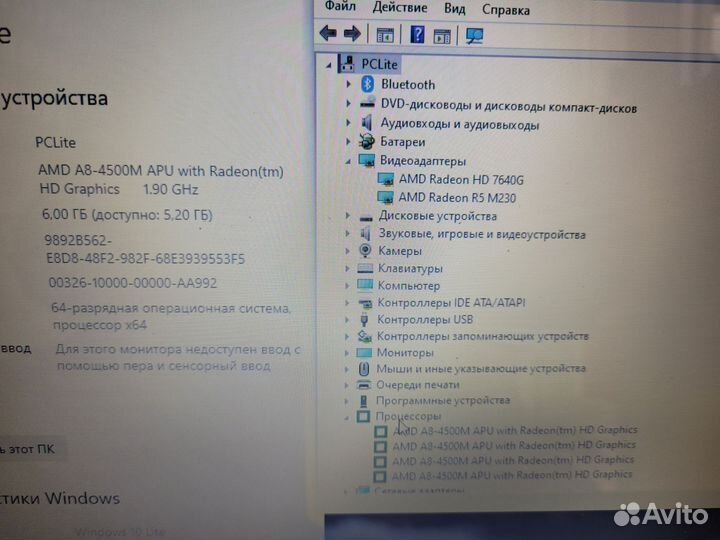Click the rename этот ПК button in Settings

30,449
